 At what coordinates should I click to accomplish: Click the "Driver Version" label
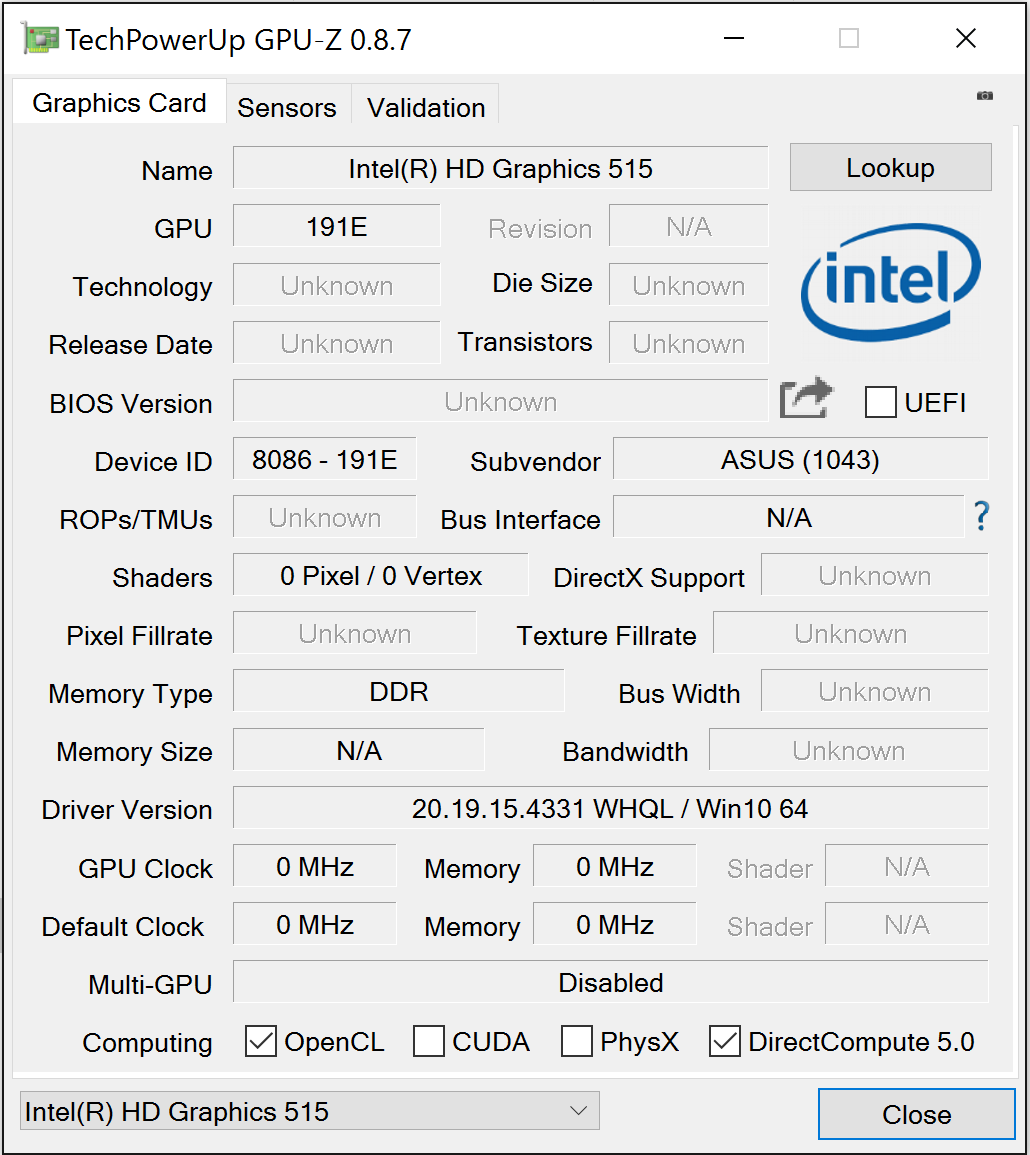127,810
